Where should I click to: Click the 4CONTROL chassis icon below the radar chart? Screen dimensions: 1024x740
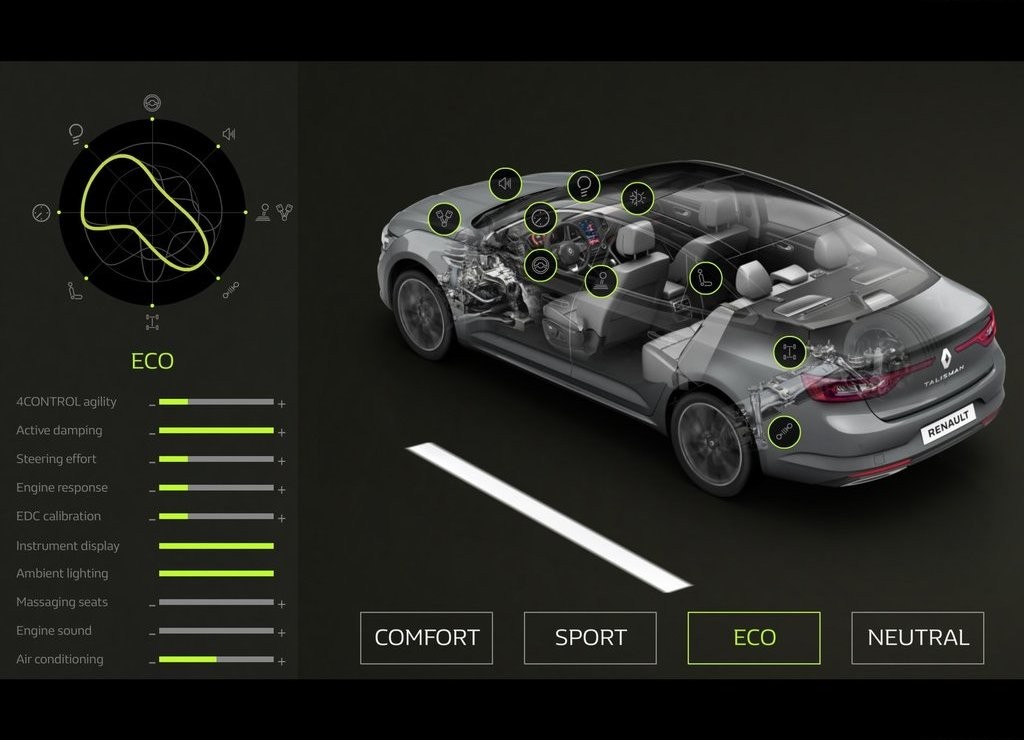click(x=152, y=322)
